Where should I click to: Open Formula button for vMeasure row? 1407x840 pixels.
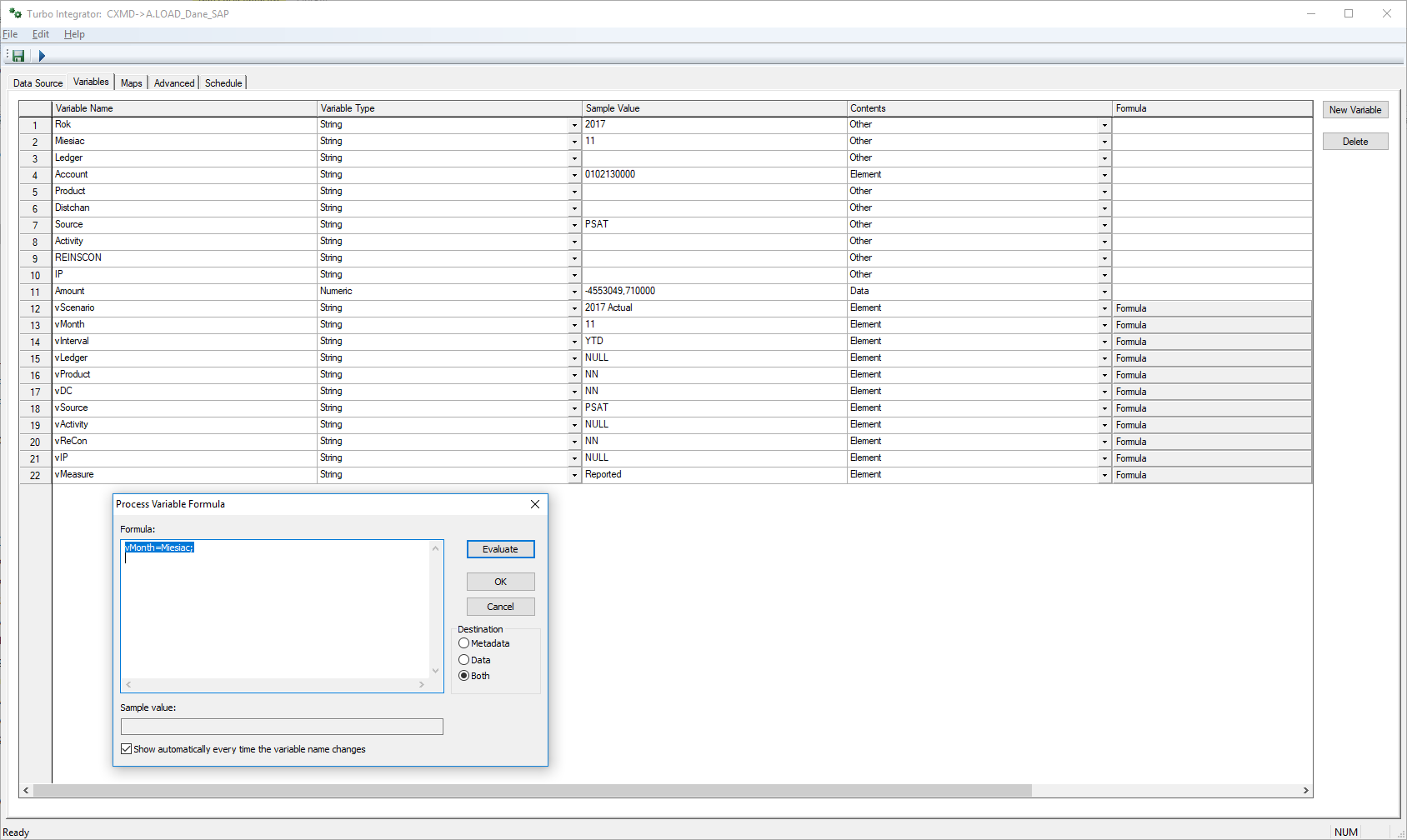(x=1212, y=475)
